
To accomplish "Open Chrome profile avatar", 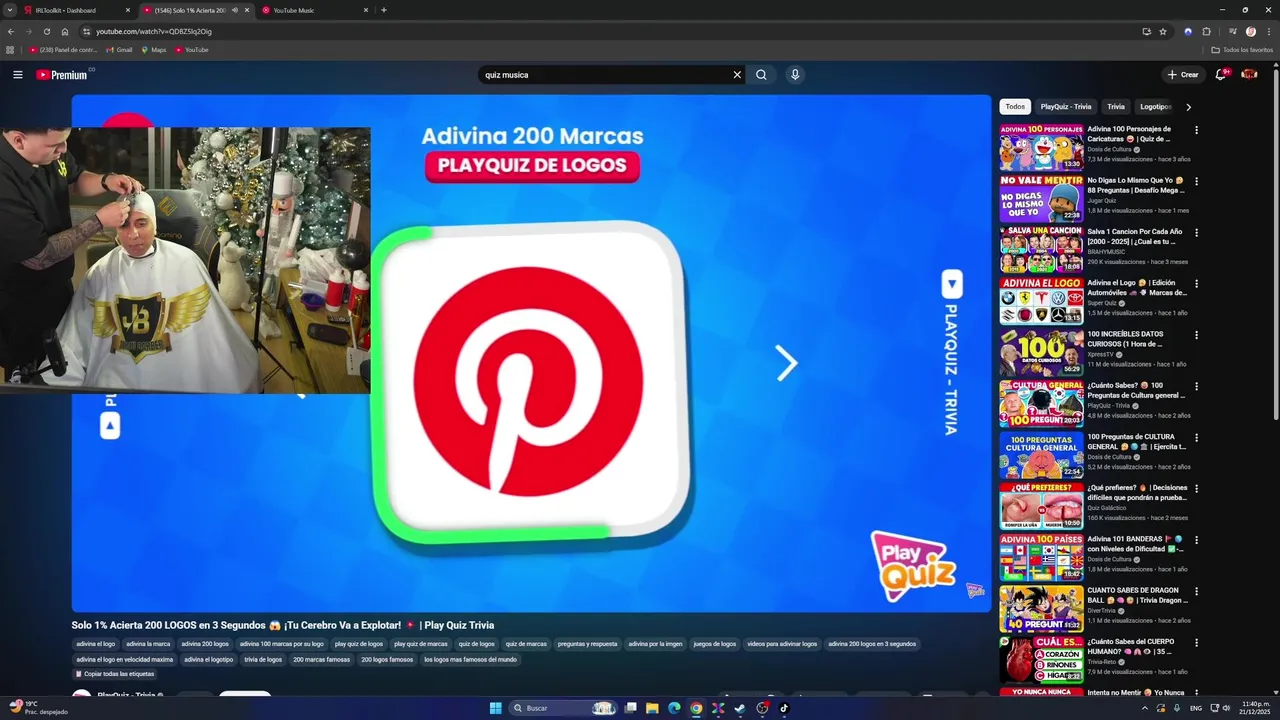I will pos(1250,31).
